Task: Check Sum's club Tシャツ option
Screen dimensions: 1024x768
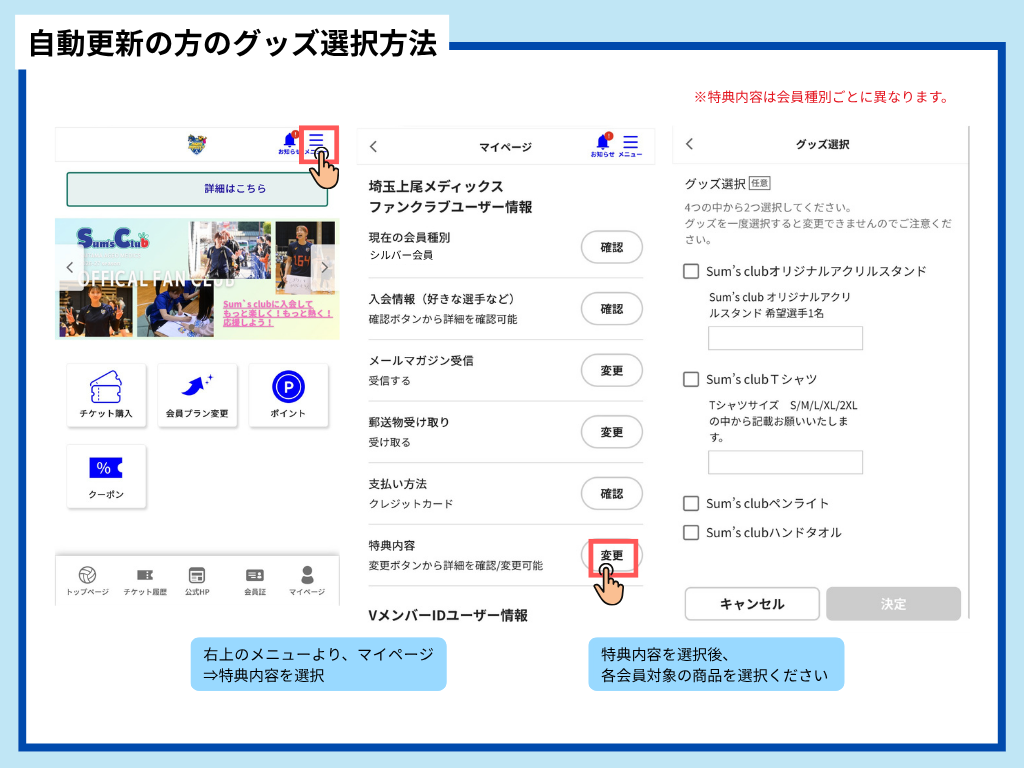Action: click(691, 379)
